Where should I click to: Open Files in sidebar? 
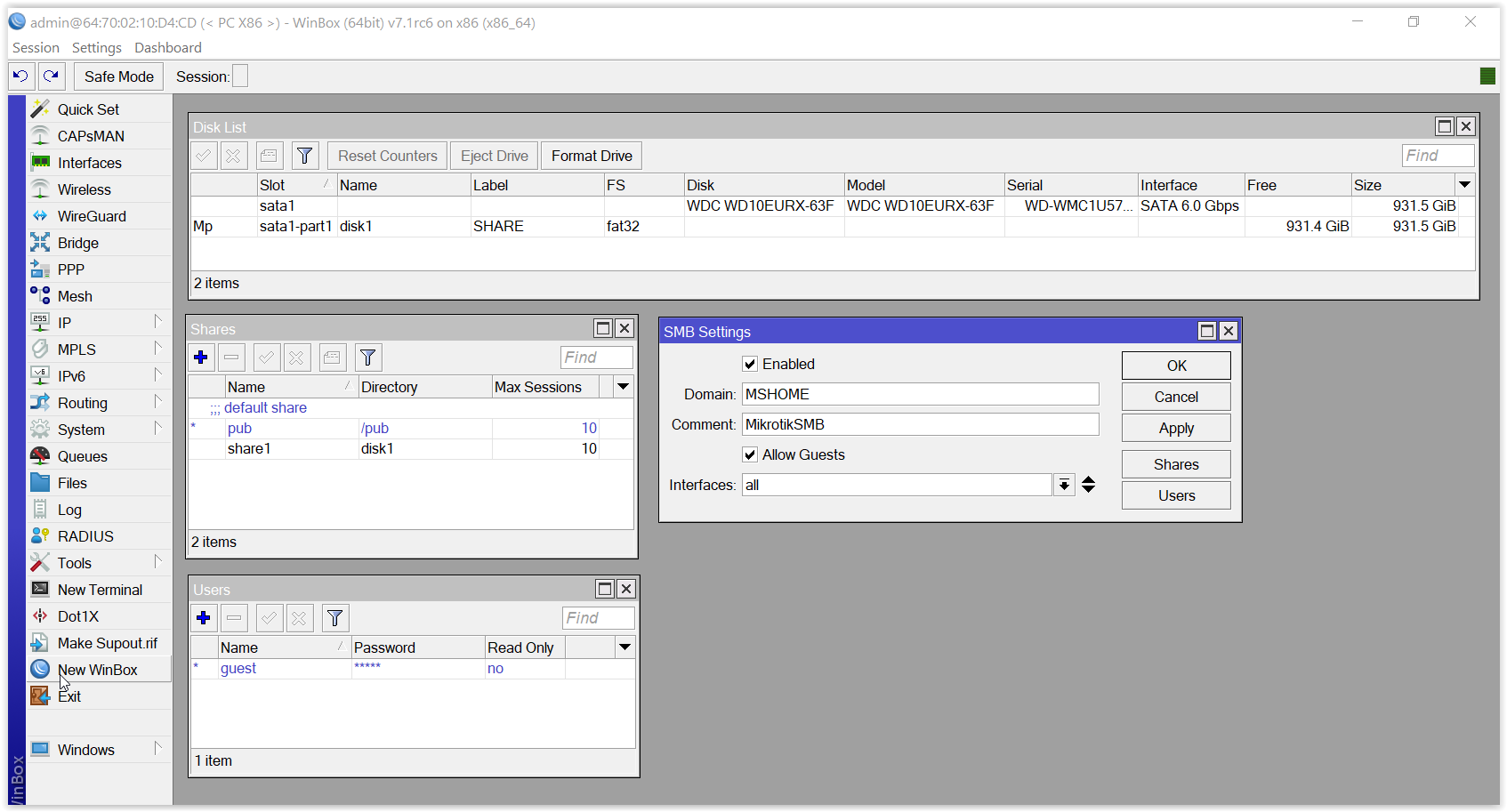(x=100, y=483)
